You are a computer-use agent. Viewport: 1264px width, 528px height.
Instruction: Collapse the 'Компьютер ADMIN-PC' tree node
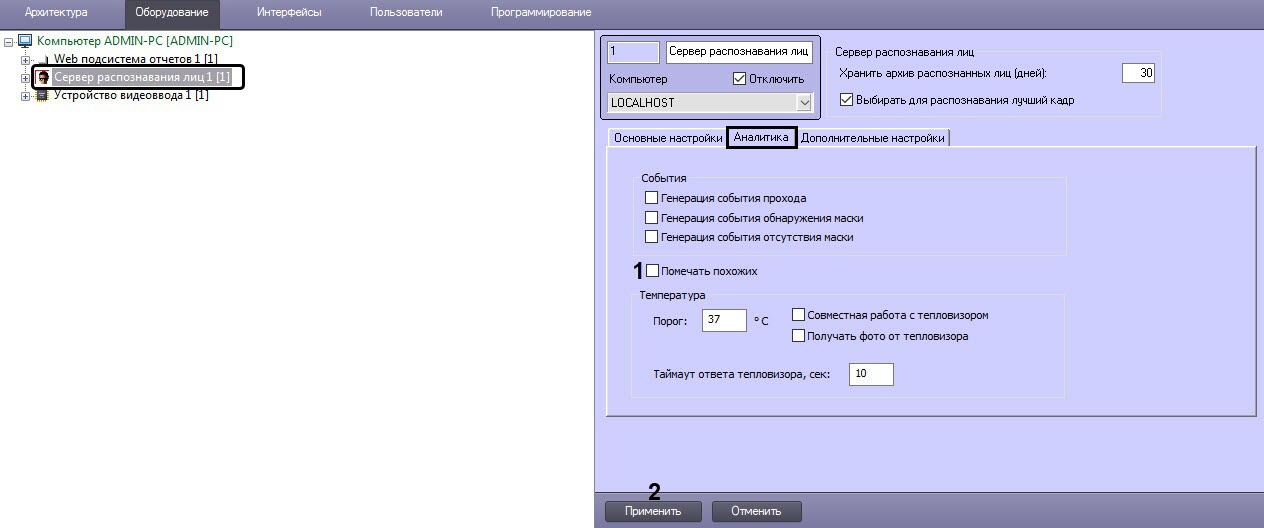9,41
